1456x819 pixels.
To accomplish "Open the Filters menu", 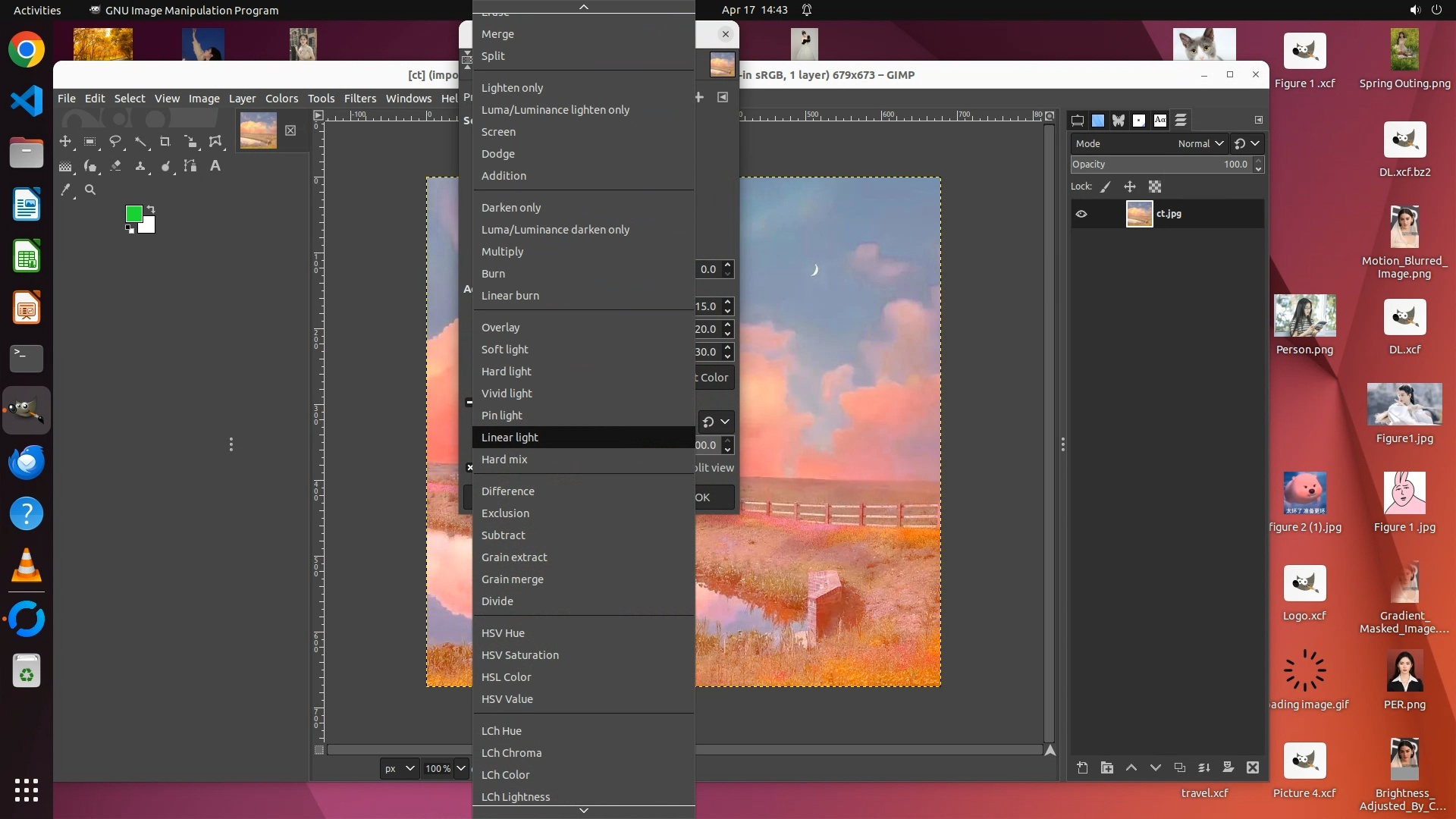I will pos(359,99).
